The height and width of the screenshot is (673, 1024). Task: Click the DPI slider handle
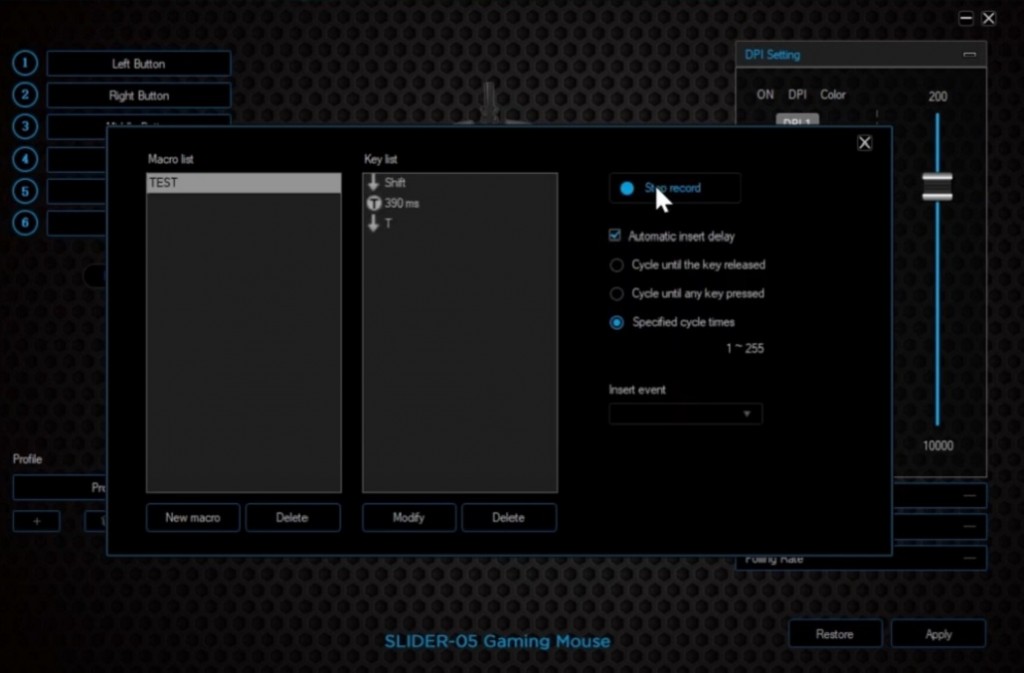(937, 187)
